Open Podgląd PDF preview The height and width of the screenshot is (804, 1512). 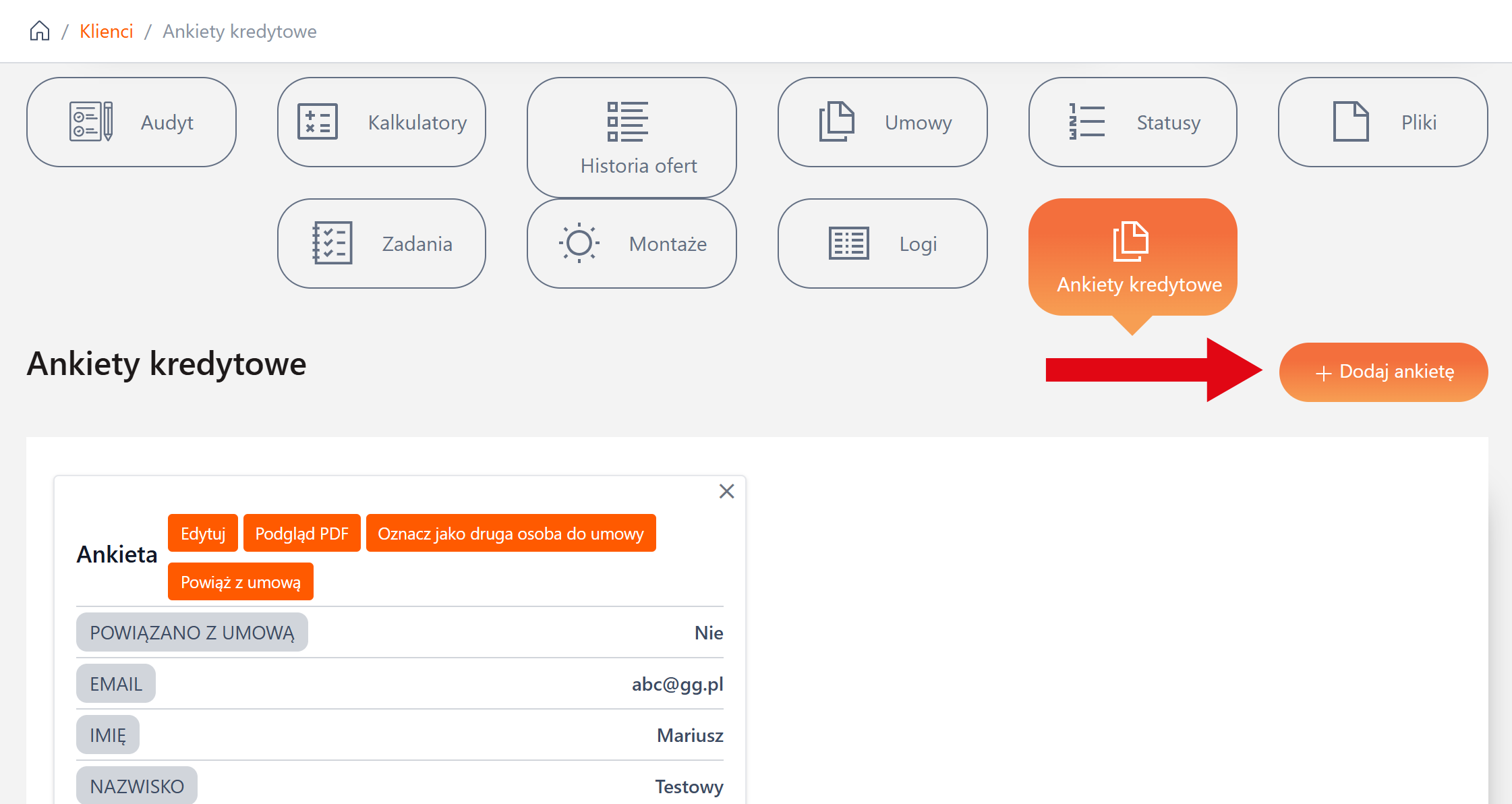(301, 534)
